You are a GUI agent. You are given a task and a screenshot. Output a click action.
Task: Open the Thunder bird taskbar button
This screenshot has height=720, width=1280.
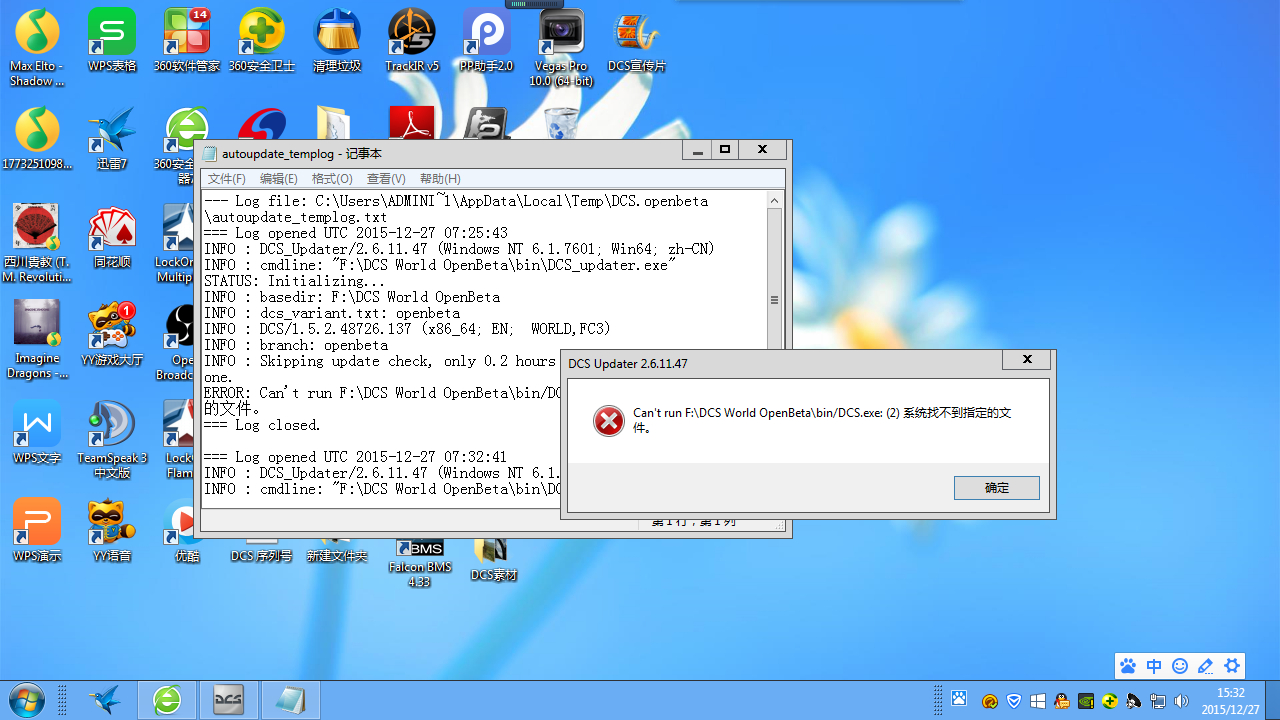coord(105,701)
